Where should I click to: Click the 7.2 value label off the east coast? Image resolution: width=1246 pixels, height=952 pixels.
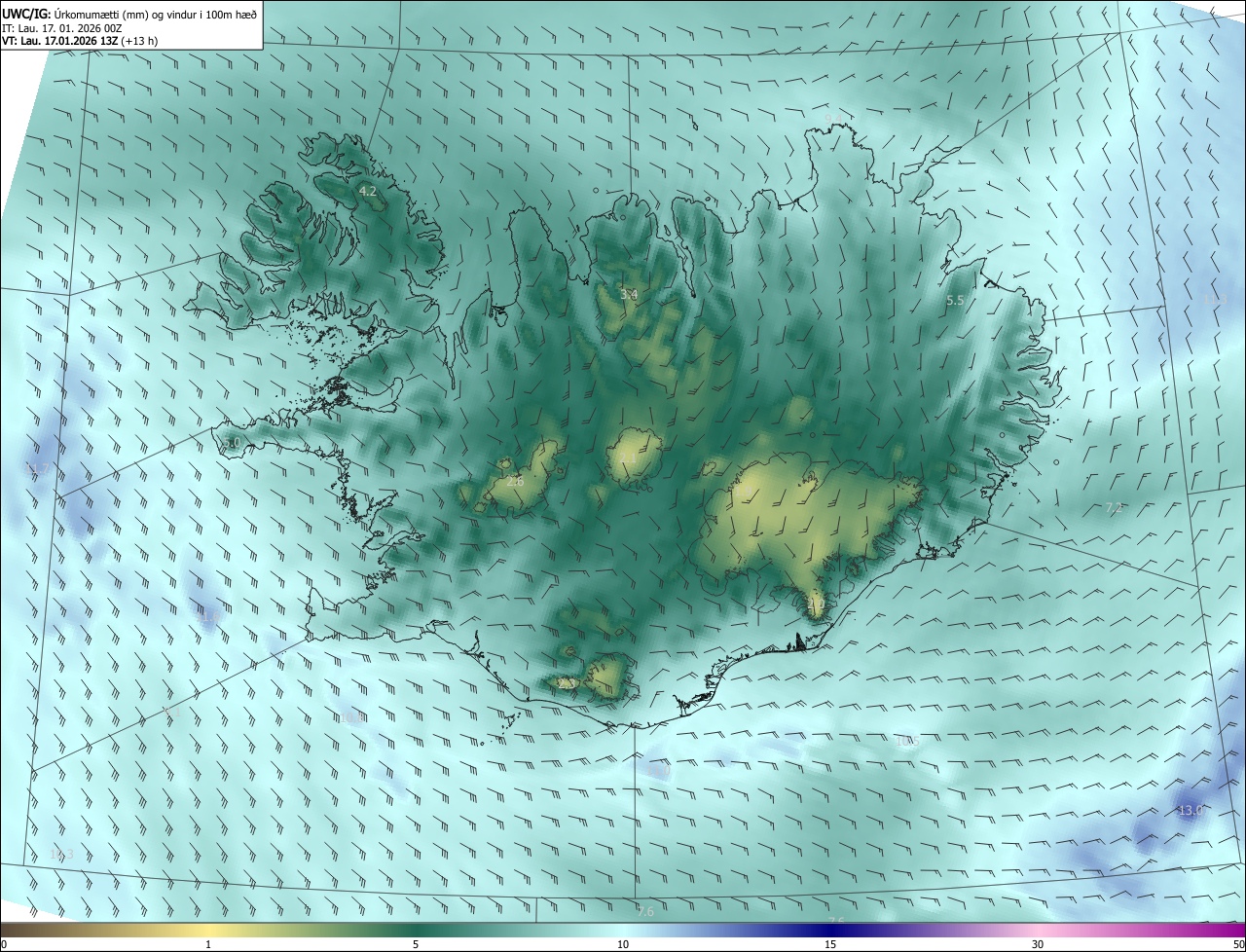tap(1114, 507)
